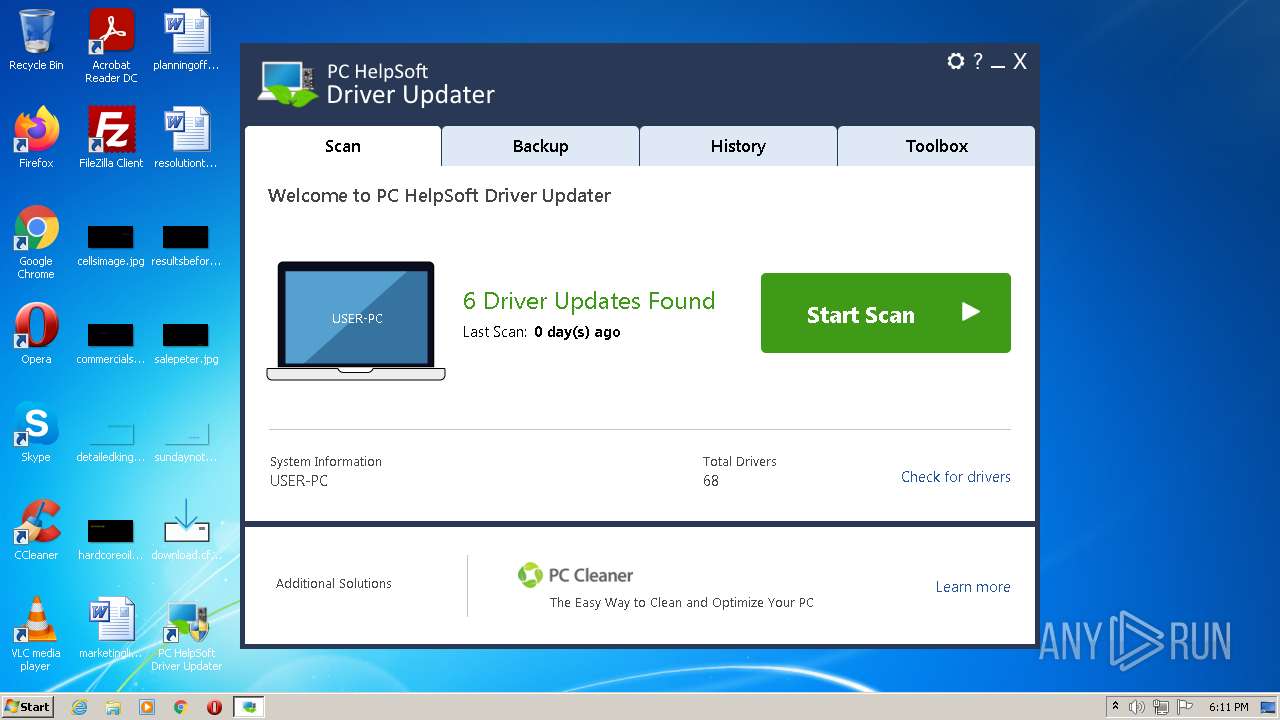Viewport: 1280px width, 720px height.
Task: Open settings gear in Driver Updater
Action: [x=955, y=61]
